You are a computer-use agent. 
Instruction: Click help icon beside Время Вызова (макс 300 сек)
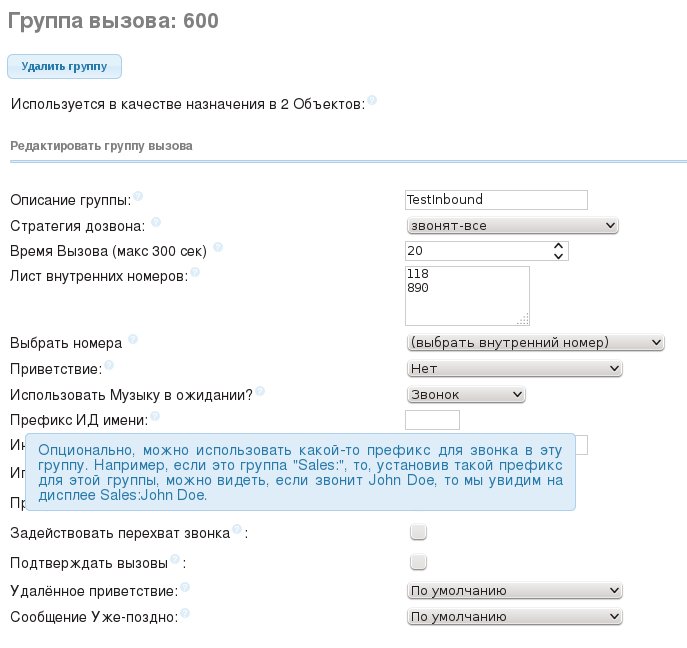tap(218, 247)
